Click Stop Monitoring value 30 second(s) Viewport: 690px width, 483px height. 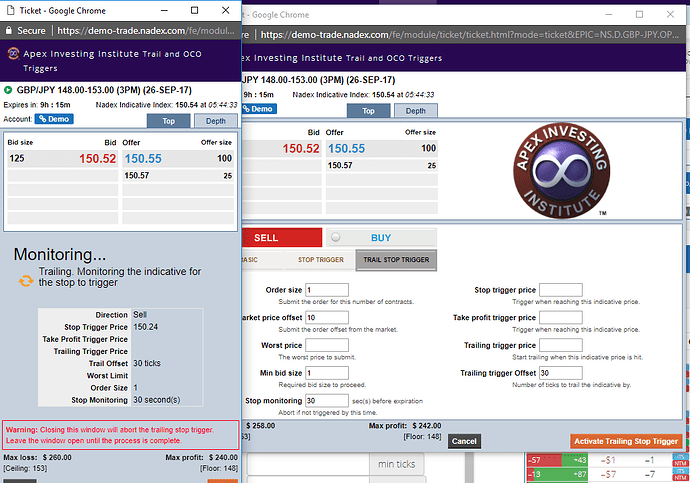tap(157, 400)
